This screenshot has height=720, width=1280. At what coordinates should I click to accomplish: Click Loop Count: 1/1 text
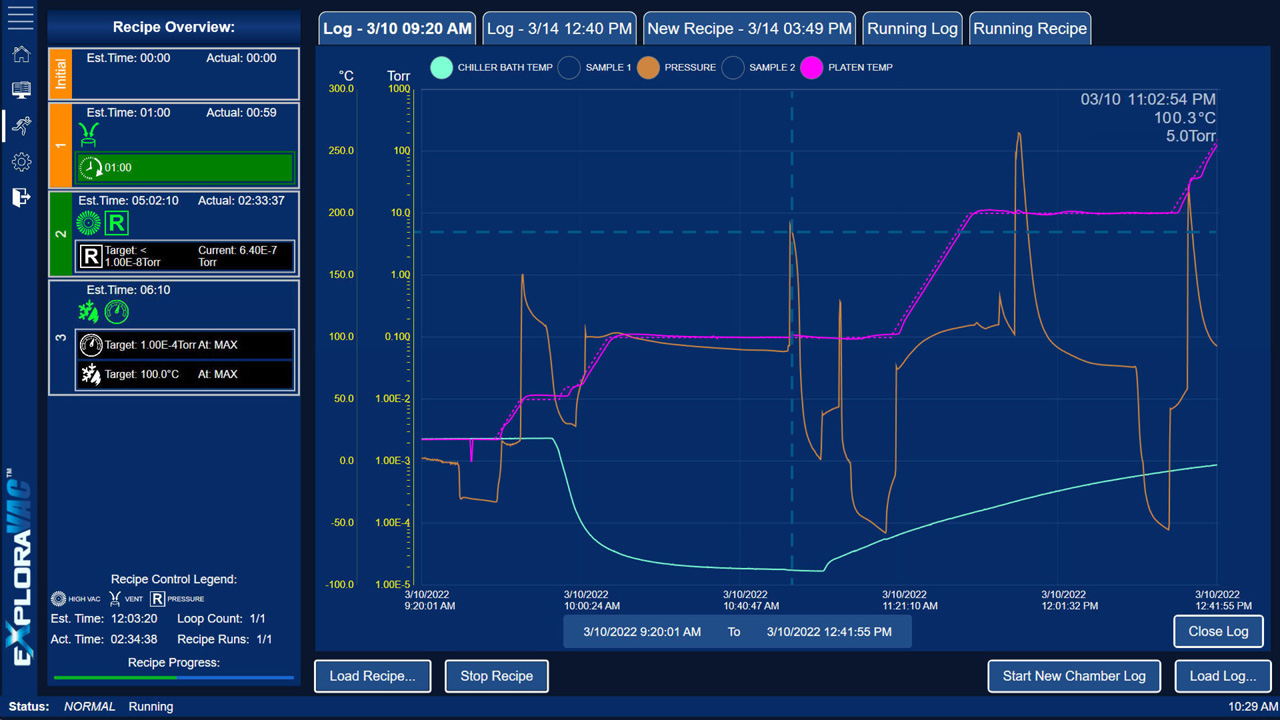pyautogui.click(x=221, y=619)
